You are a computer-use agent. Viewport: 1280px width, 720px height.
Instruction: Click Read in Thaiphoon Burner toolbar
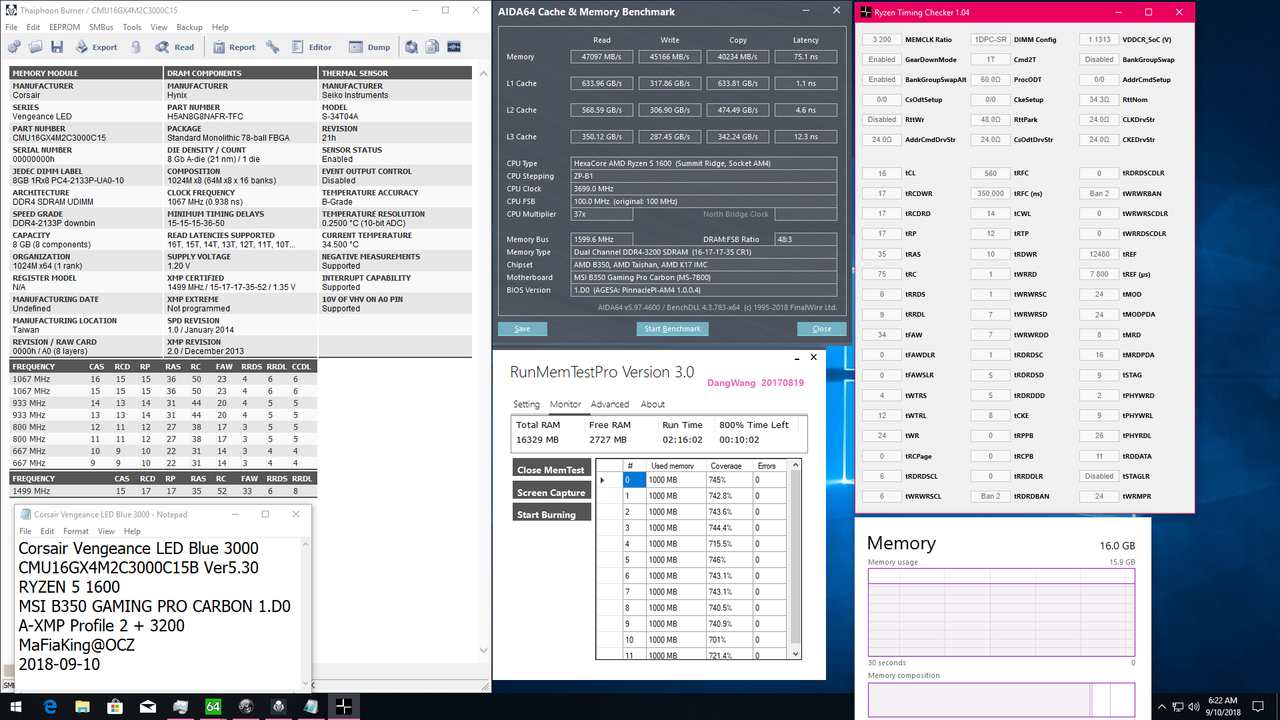175,47
